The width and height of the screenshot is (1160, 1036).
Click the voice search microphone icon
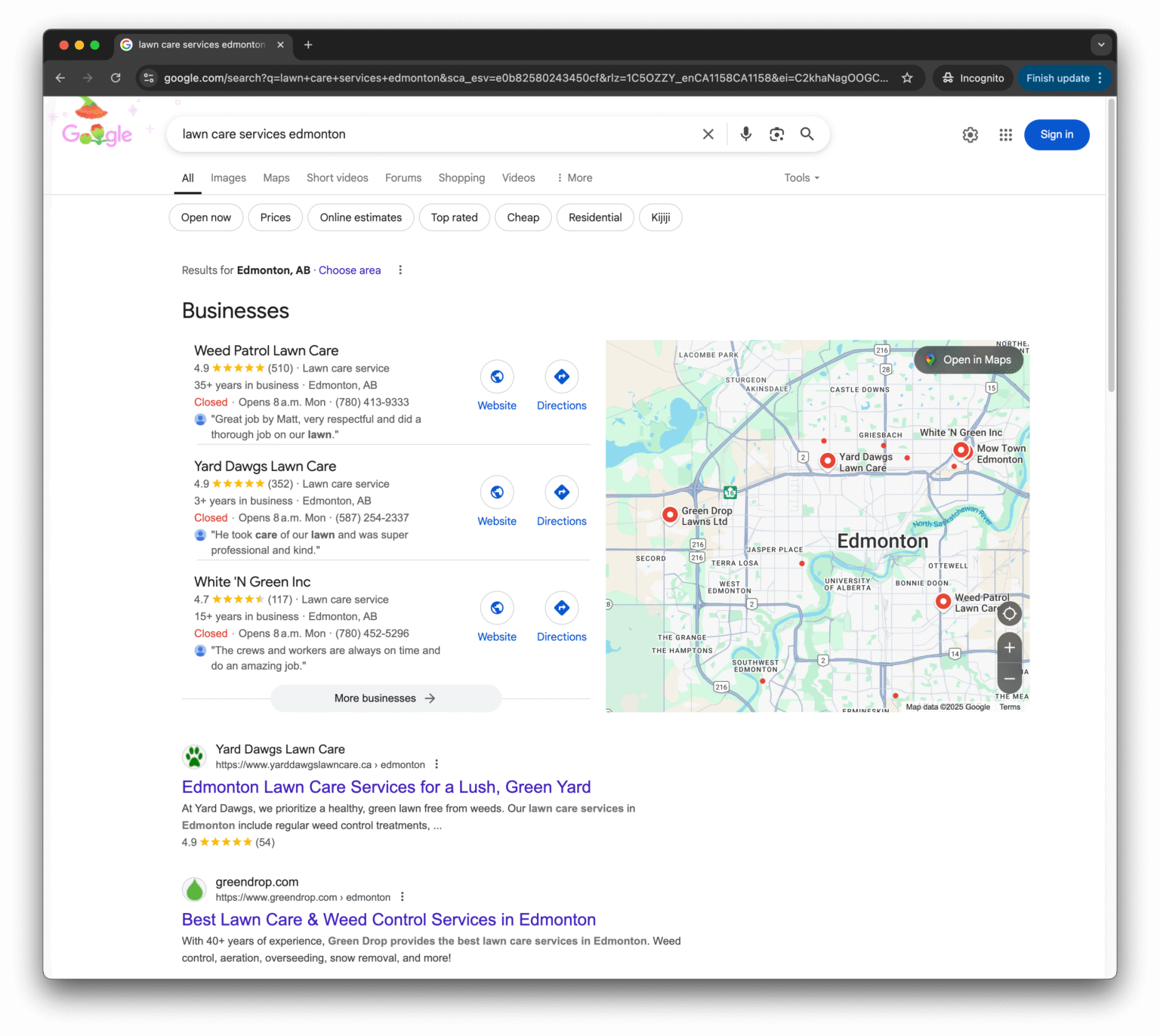pyautogui.click(x=745, y=134)
